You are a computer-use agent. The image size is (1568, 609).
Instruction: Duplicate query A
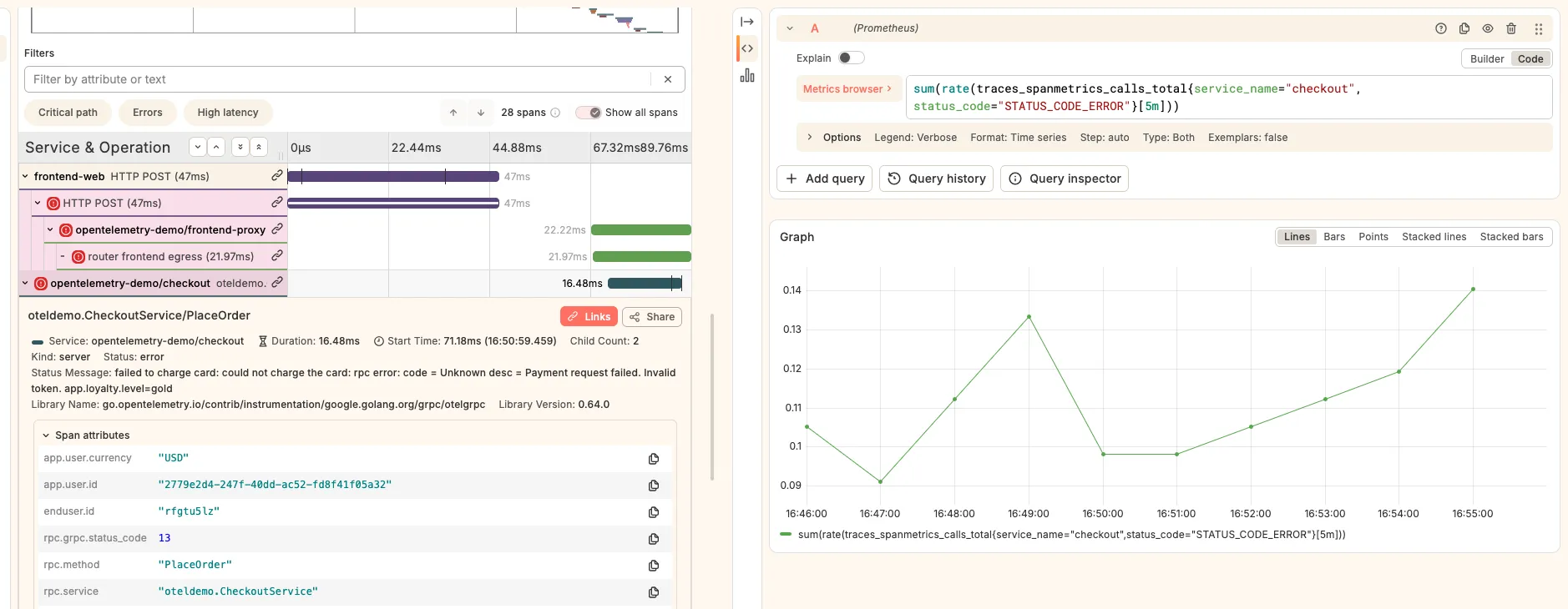[x=1464, y=28]
